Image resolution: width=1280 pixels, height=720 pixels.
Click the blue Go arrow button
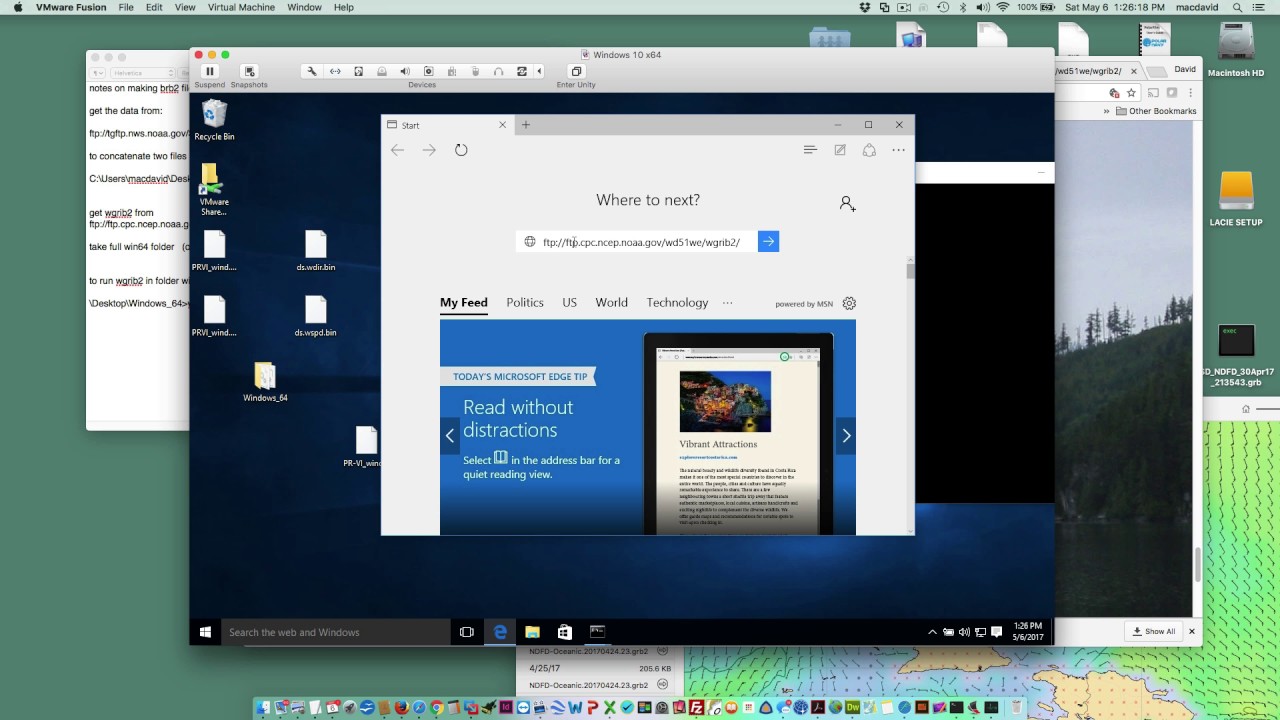[768, 241]
